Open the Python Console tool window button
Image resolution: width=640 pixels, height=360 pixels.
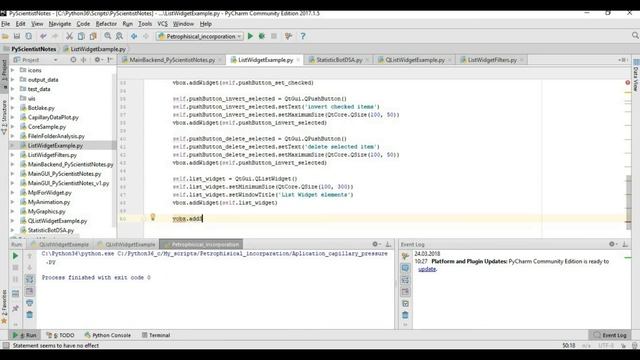[x=108, y=335]
